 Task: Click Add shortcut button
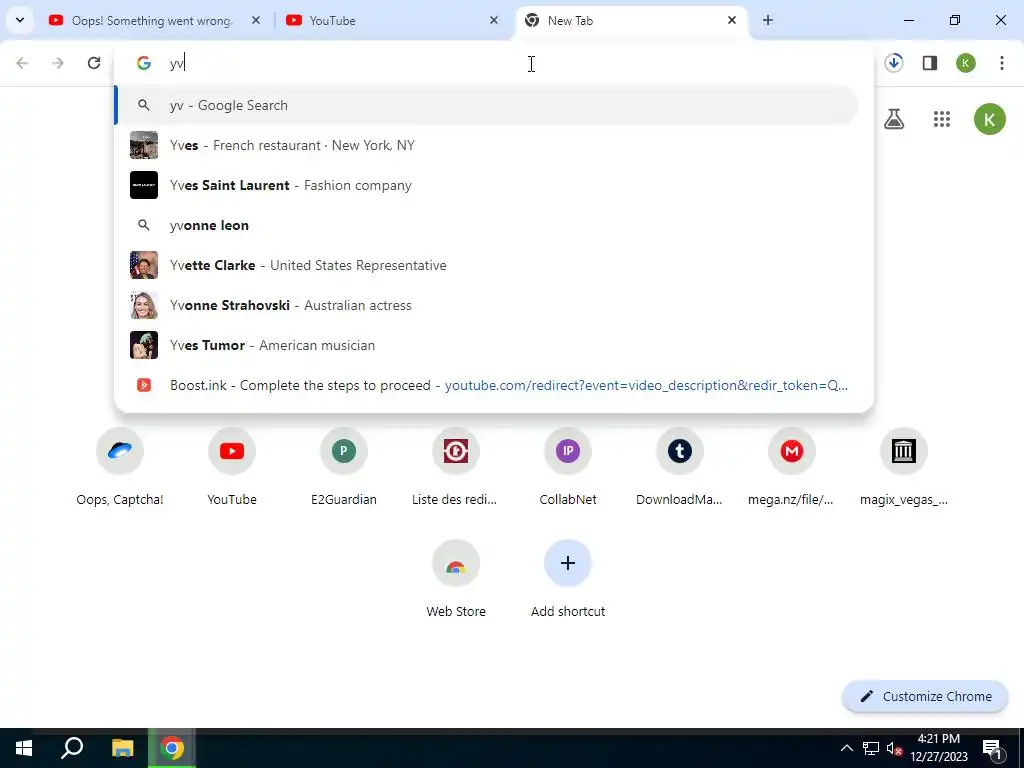click(568, 580)
